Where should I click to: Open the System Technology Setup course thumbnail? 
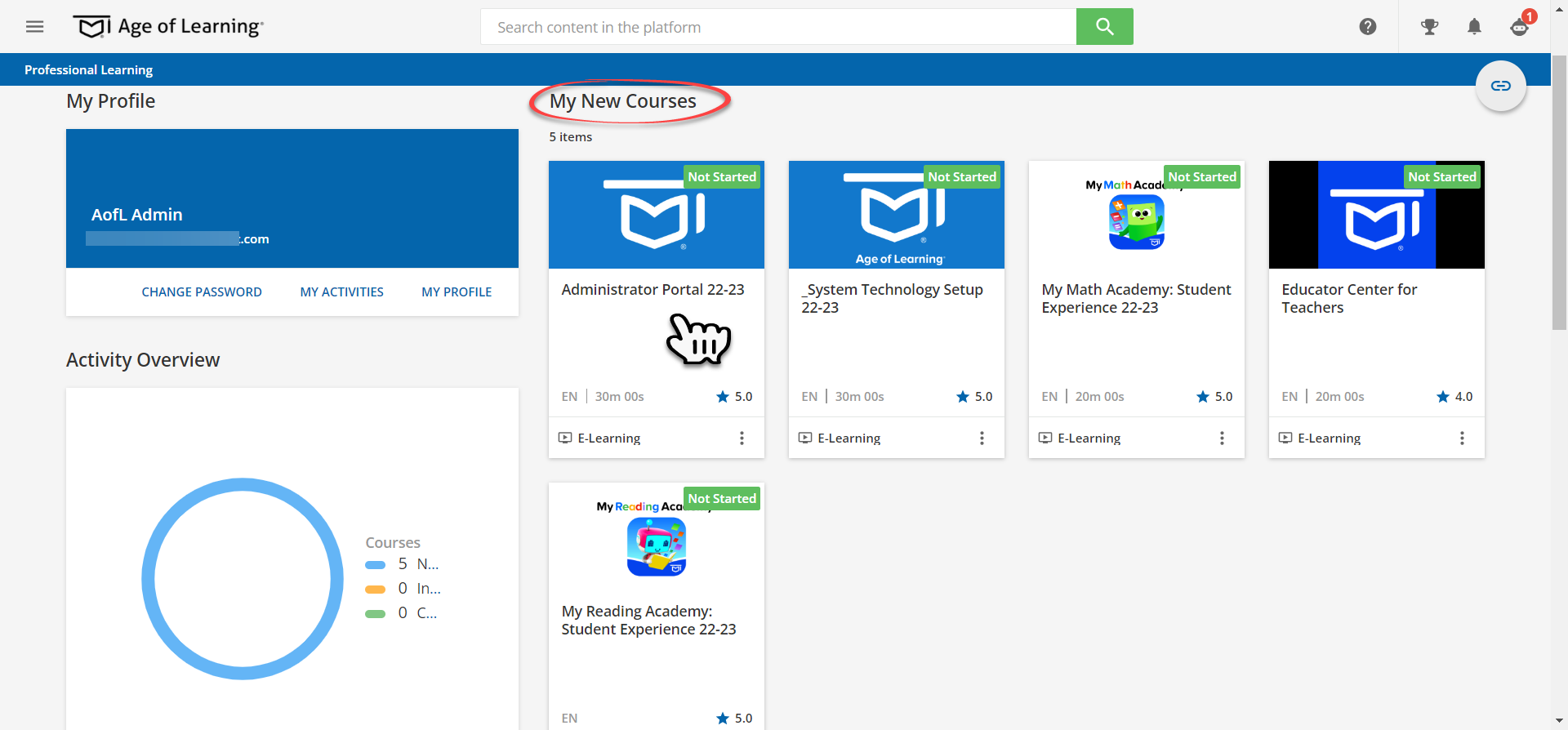point(896,215)
